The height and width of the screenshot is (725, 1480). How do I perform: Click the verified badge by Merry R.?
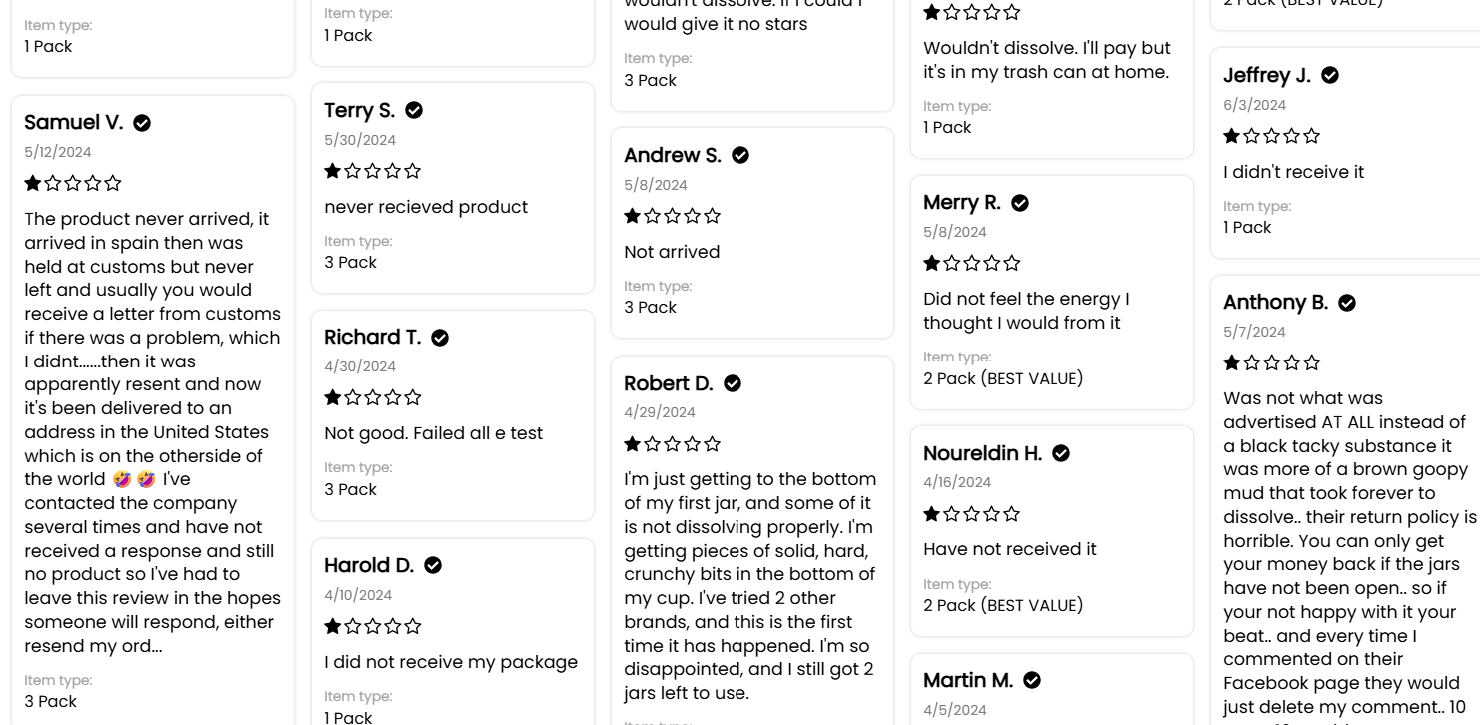pos(1020,203)
